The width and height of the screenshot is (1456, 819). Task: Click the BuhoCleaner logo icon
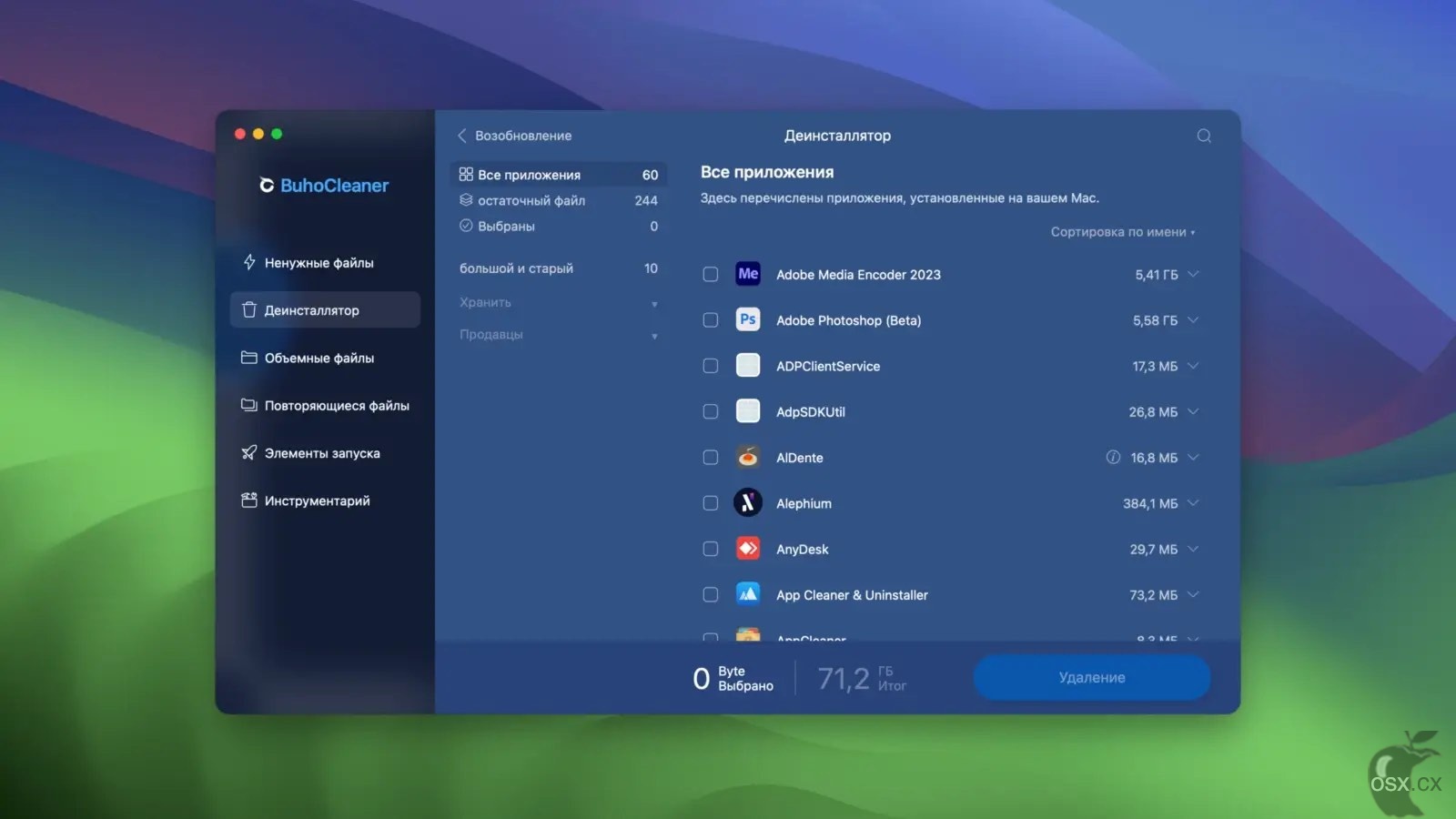coord(267,185)
